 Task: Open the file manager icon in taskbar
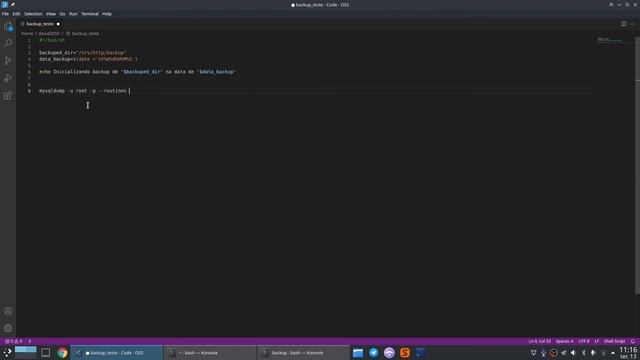pyautogui.click(x=358, y=353)
